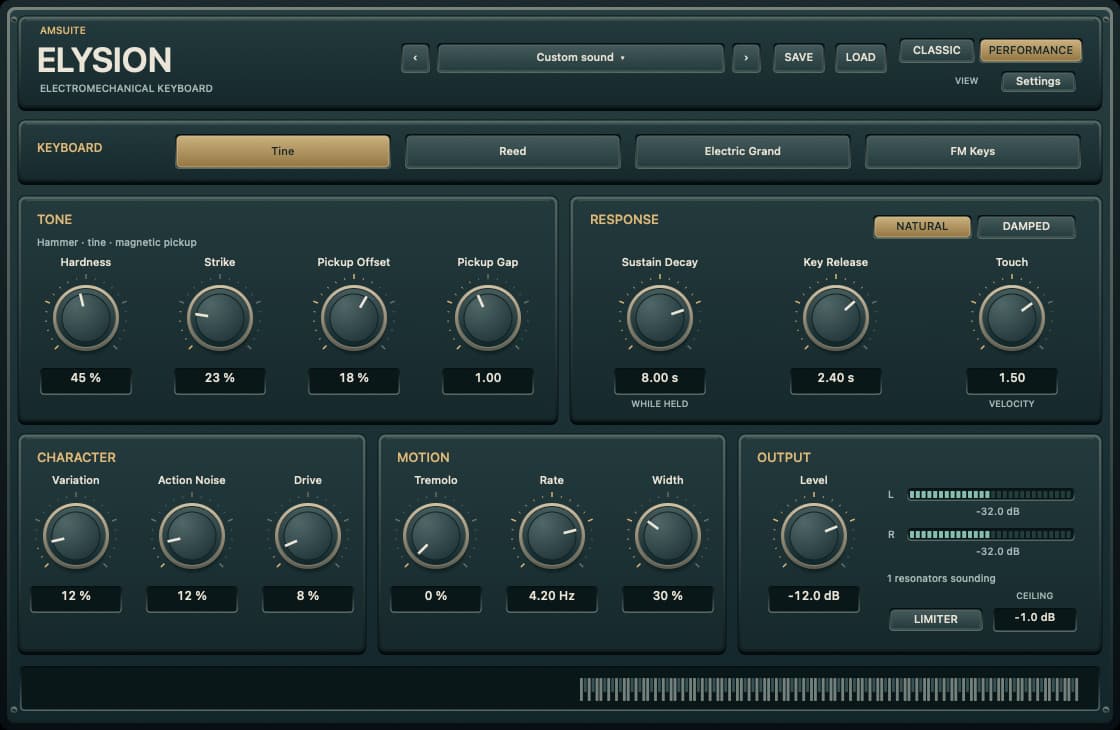Click the 'VELOCITY' caption under Touch

[x=1011, y=404]
